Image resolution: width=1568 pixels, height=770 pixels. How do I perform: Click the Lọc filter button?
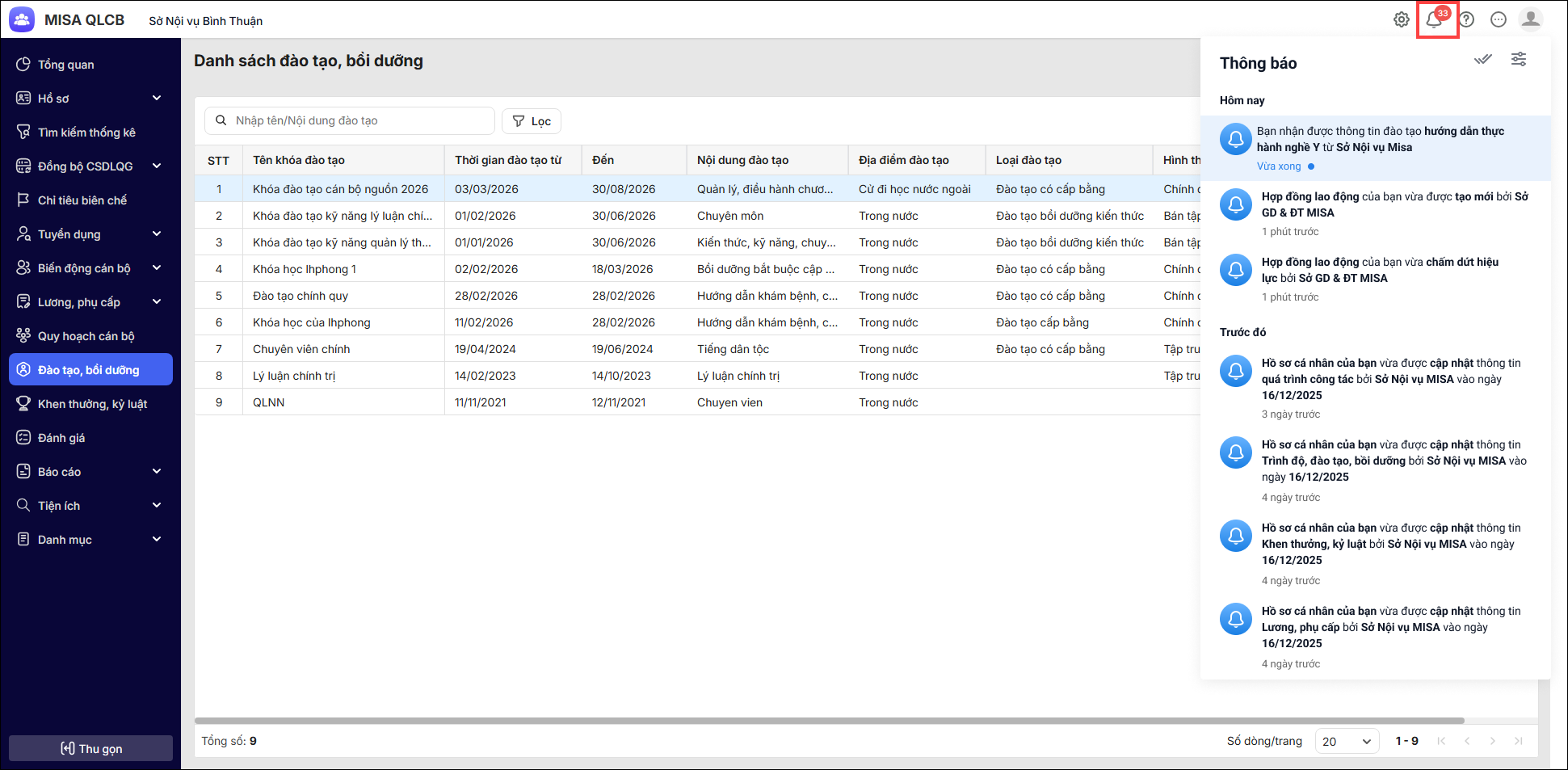[x=532, y=121]
